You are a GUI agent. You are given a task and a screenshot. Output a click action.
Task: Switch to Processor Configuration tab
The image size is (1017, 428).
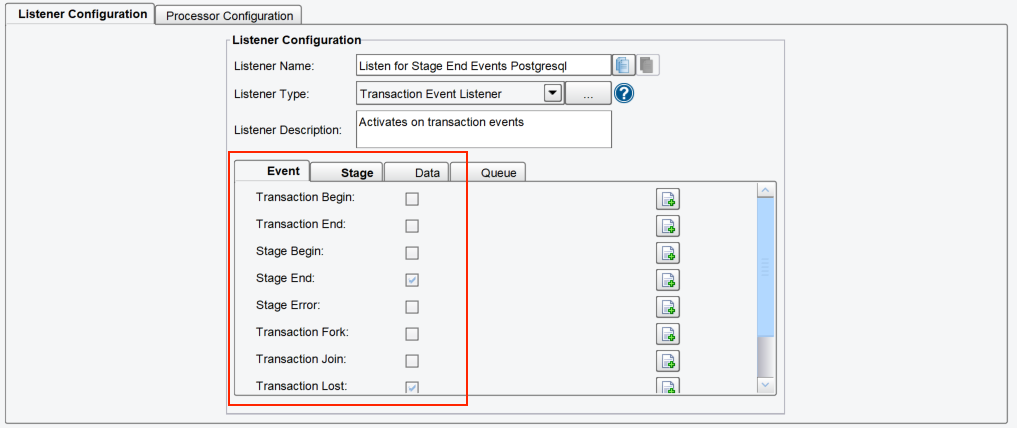coord(229,16)
